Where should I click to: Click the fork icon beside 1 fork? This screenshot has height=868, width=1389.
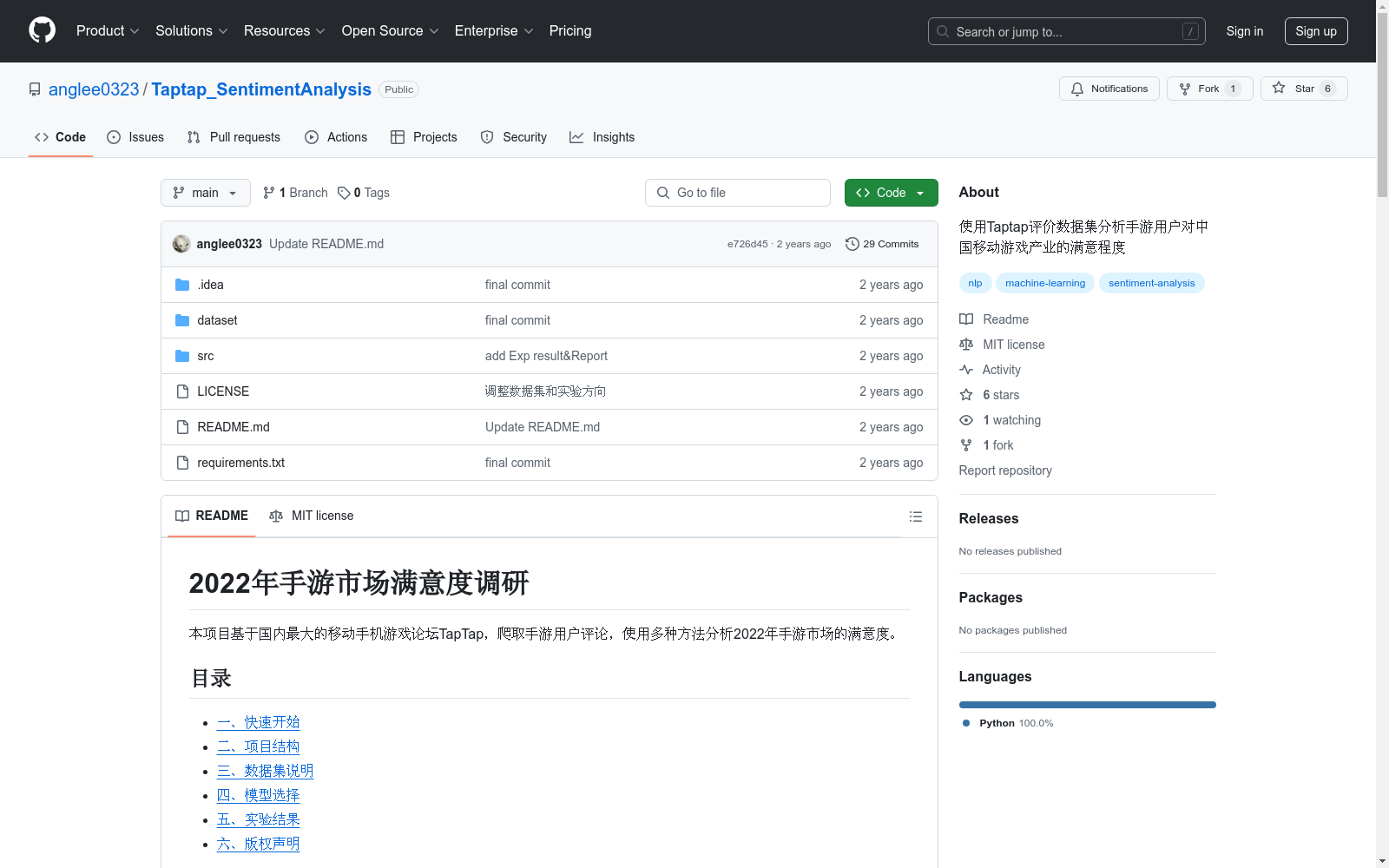(x=966, y=445)
